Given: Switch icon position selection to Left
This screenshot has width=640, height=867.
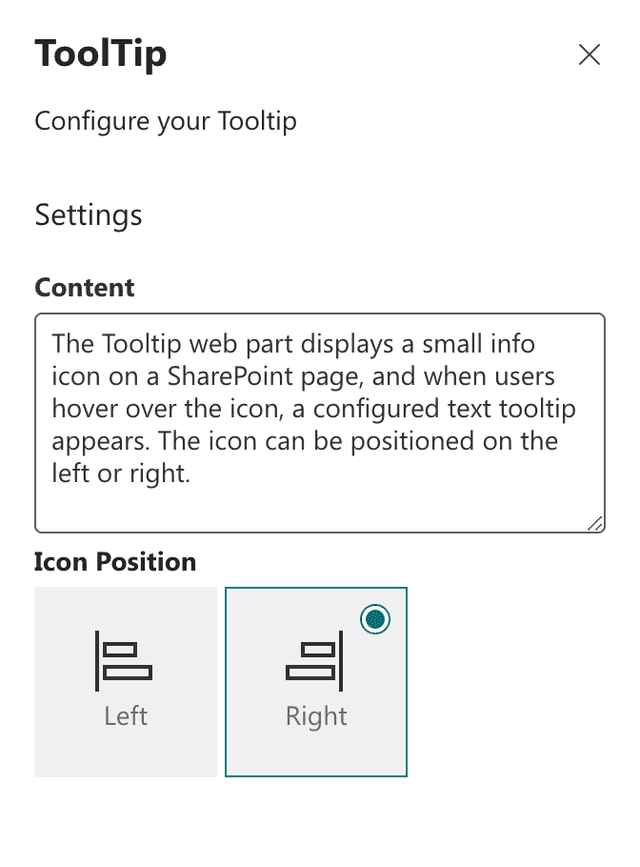Looking at the screenshot, I should coord(125,682).
